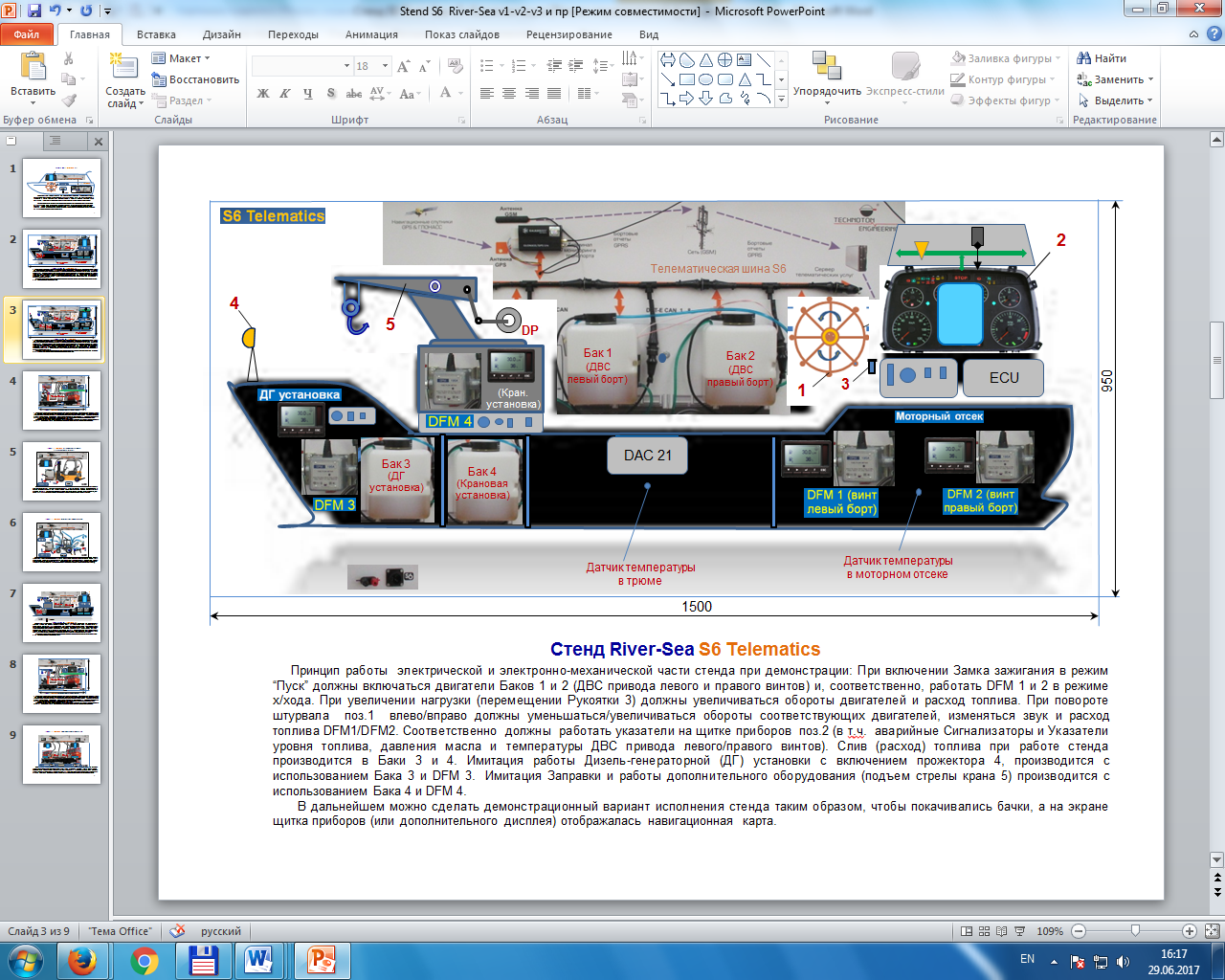Open the Выделить (Select) dropdown
Screen dimensions: 1225x980
pyautogui.click(x=1116, y=100)
